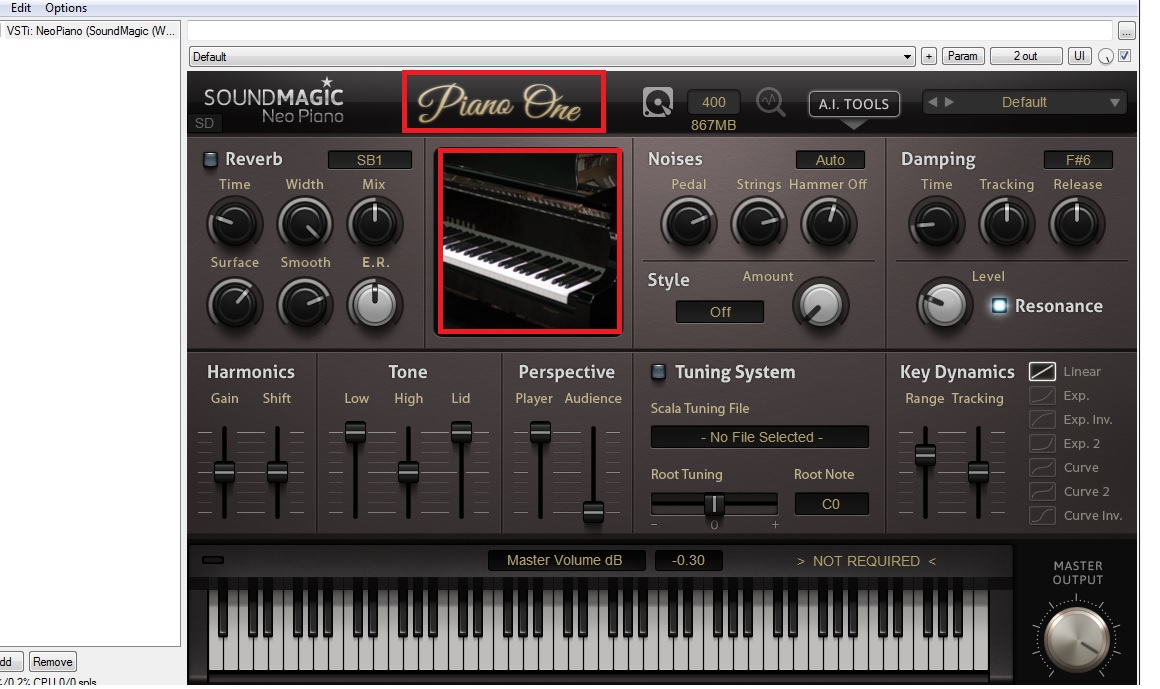Open the Options menu
The width and height of the screenshot is (1160, 689).
pos(66,7)
